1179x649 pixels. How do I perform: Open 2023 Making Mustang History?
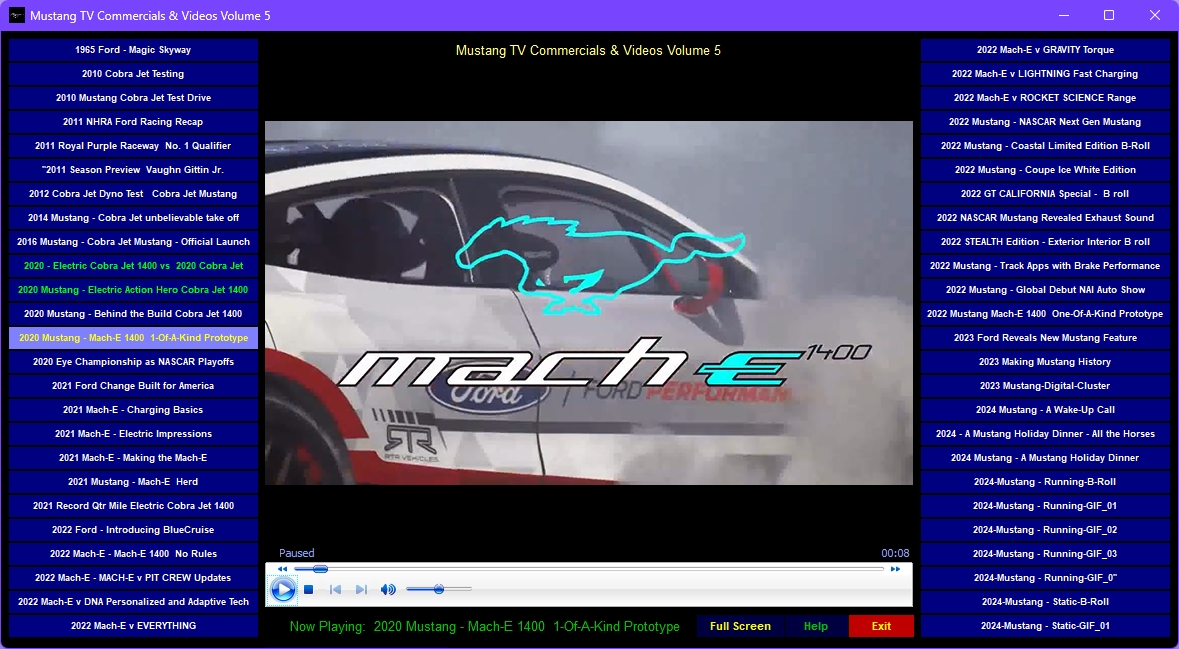click(1045, 362)
